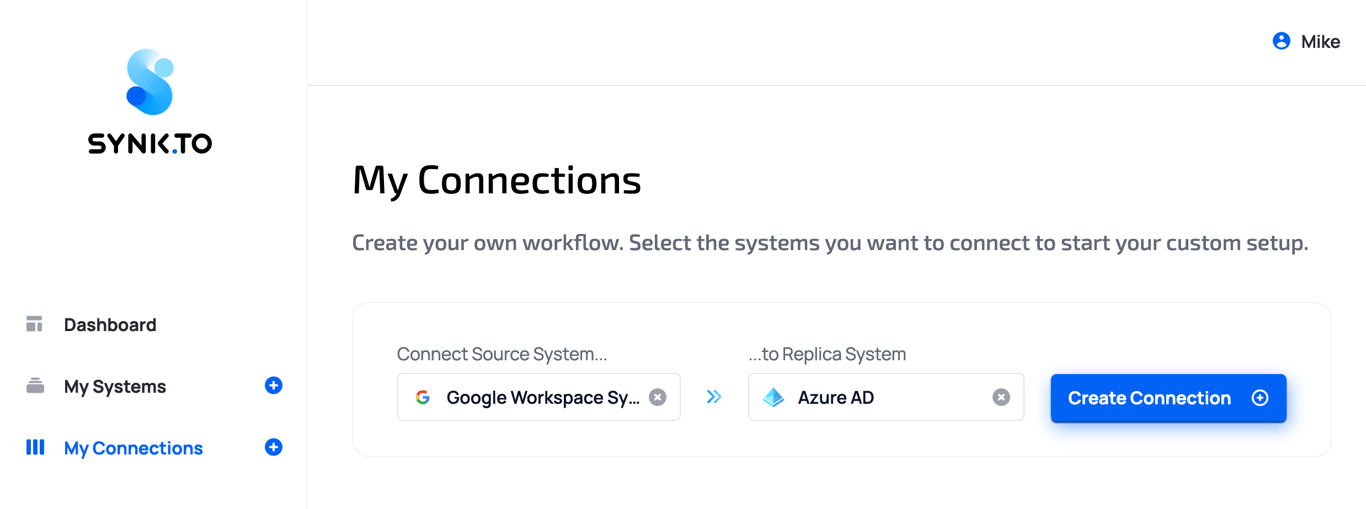Click the My Connections page heading
The height and width of the screenshot is (509, 1366).
497,180
